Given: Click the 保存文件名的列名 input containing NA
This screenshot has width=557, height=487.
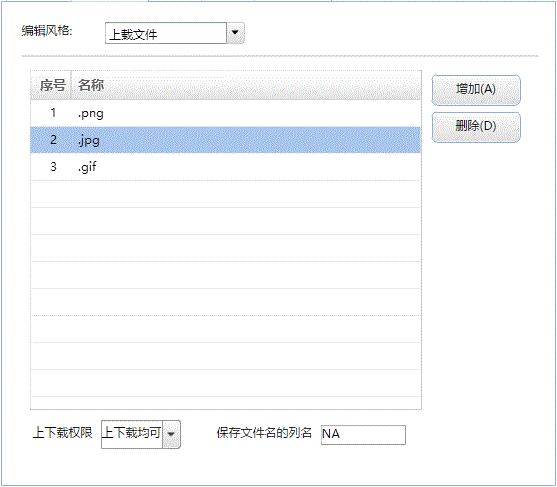Looking at the screenshot, I should 363,434.
